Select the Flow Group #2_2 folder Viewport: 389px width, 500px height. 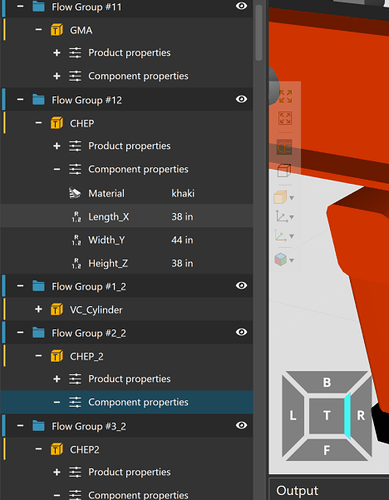89,333
